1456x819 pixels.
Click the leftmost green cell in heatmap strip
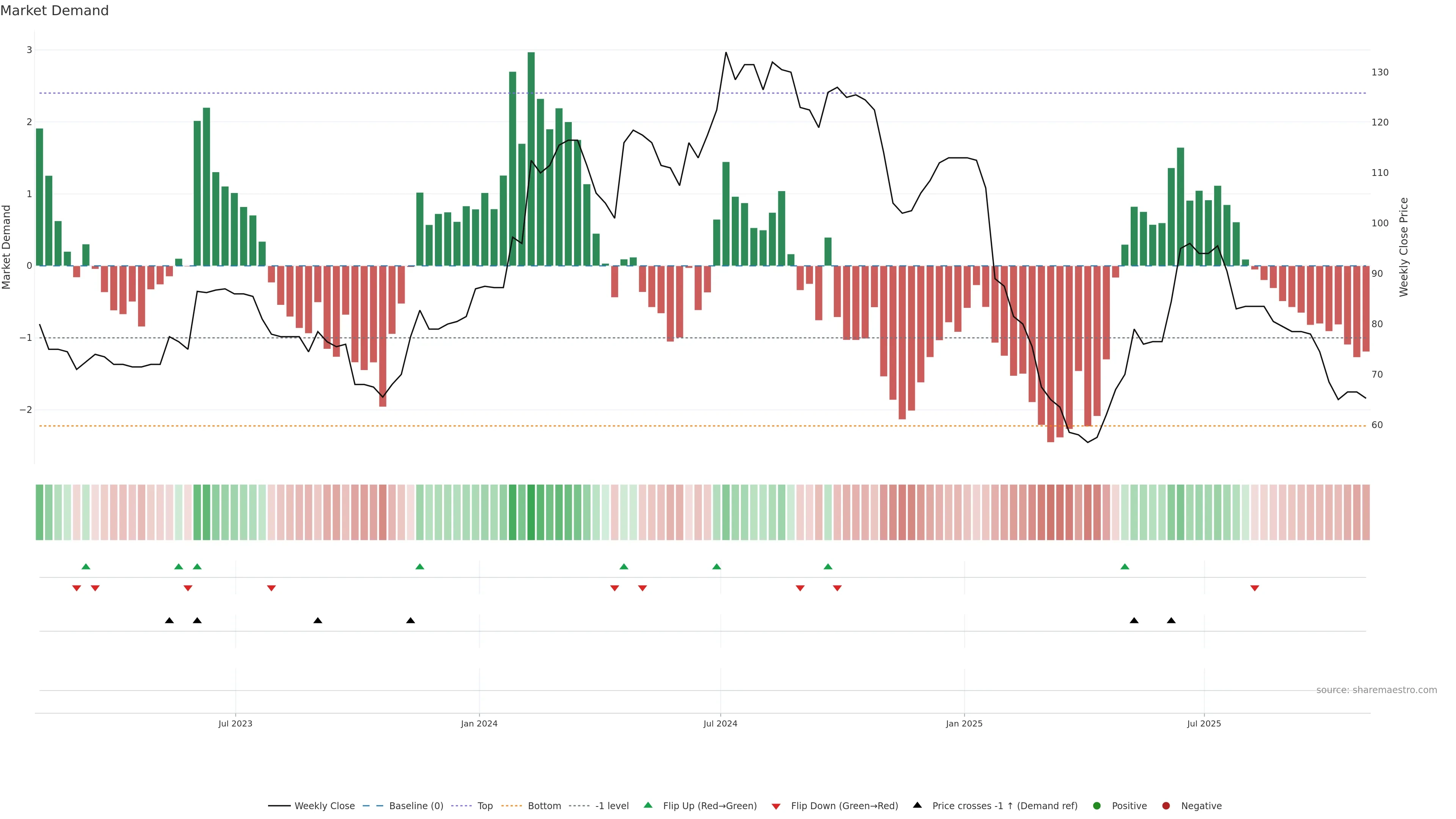click(39, 512)
